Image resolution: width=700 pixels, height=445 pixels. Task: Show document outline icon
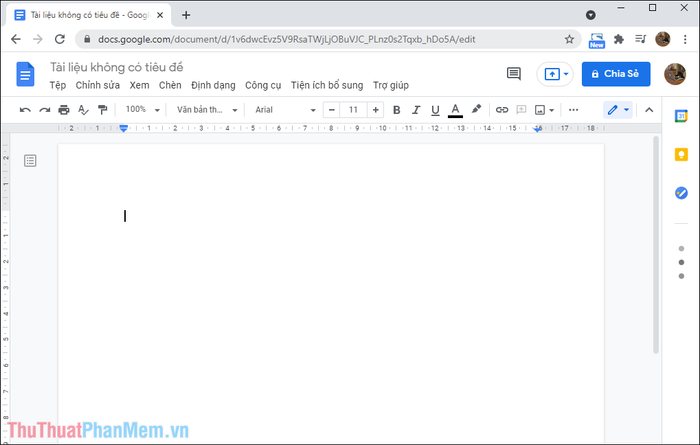click(x=30, y=161)
